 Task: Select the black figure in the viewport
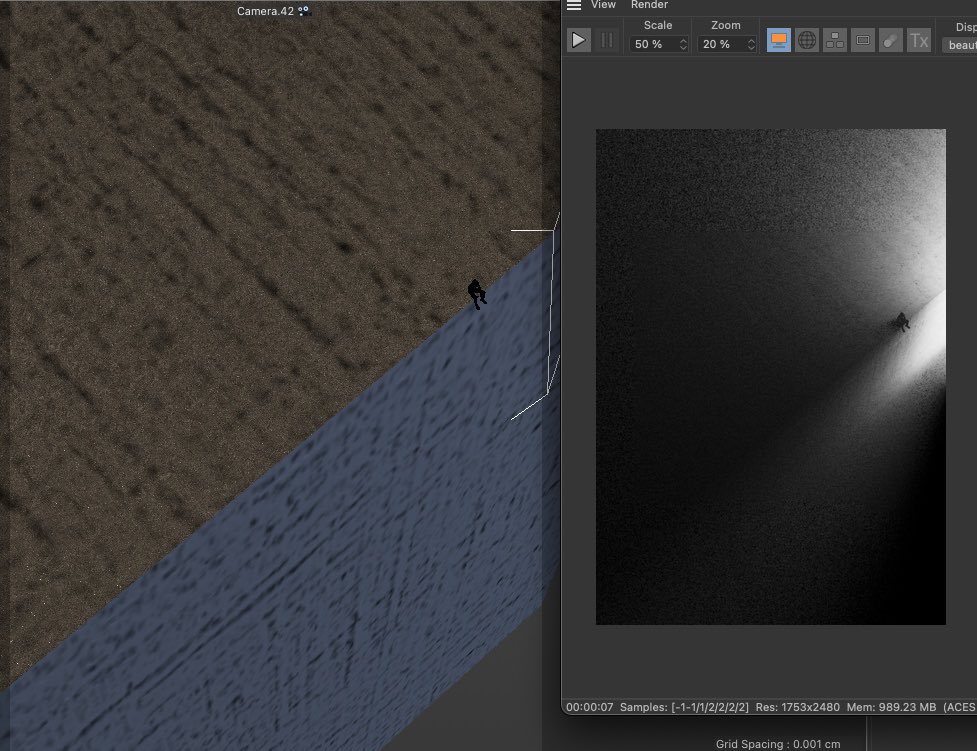477,294
